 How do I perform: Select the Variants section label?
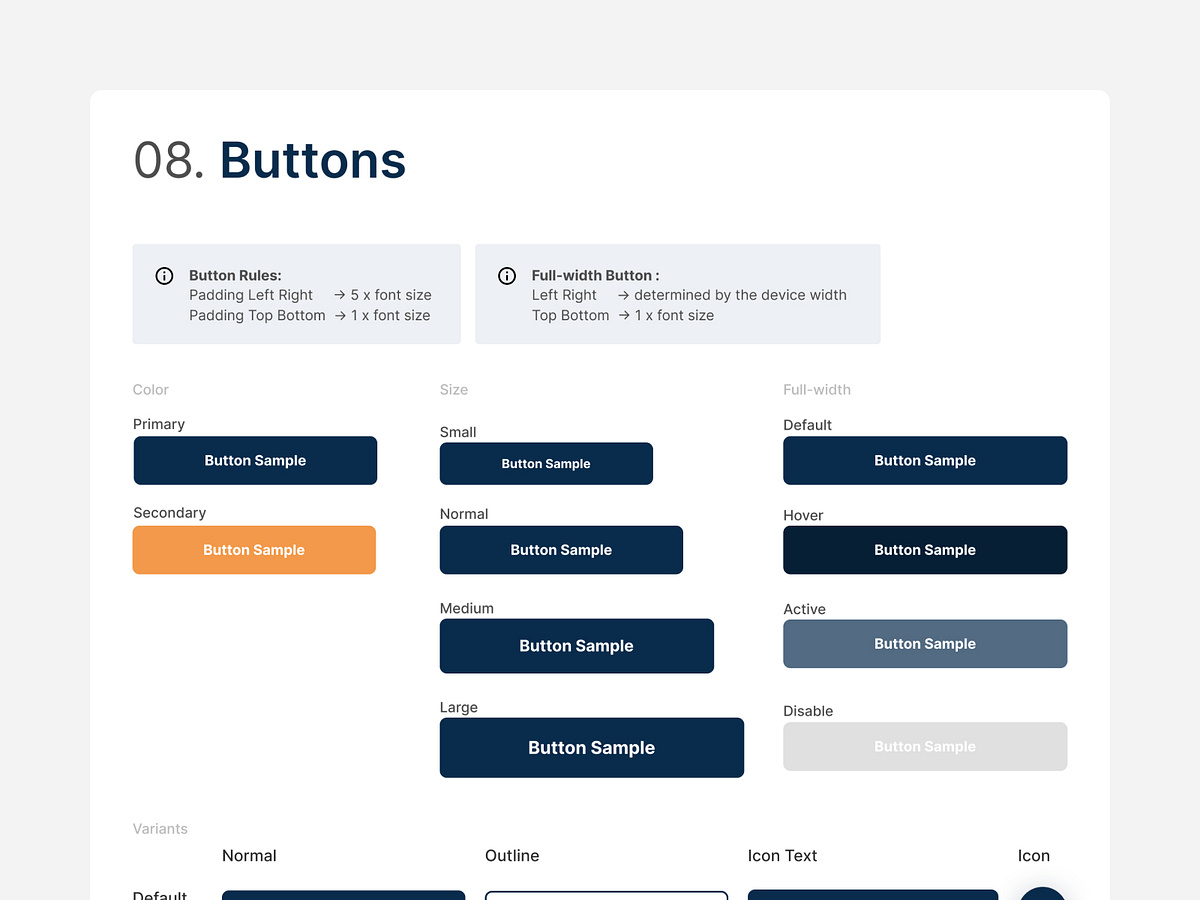[160, 829]
